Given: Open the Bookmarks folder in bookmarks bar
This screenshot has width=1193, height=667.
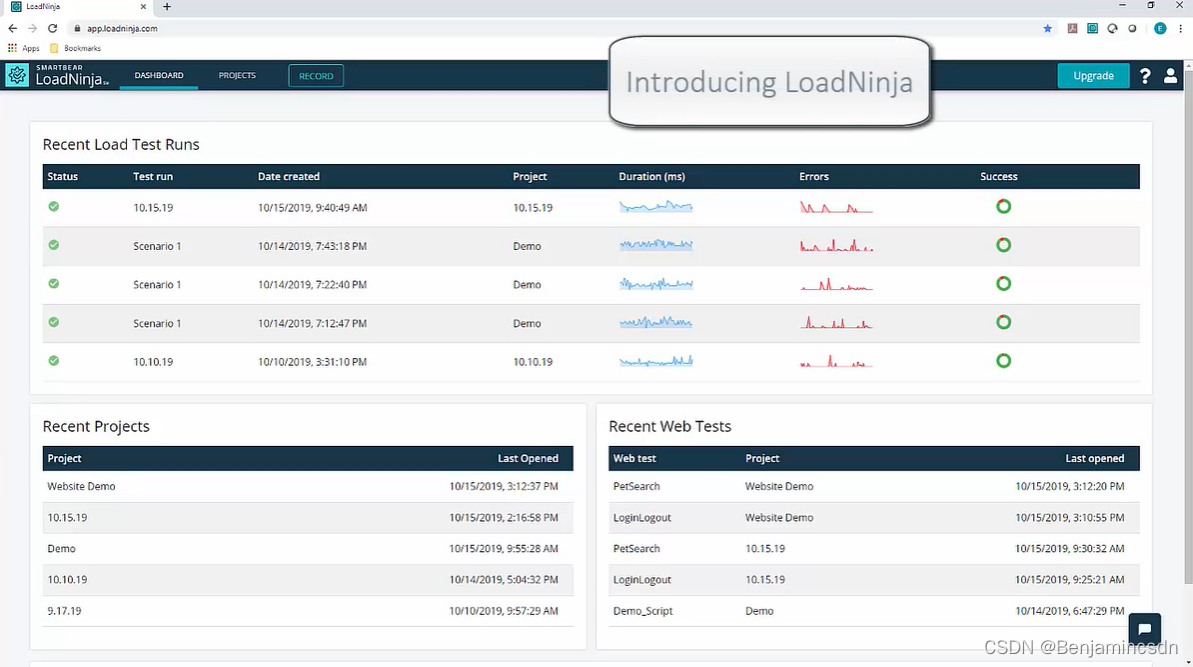Looking at the screenshot, I should click(75, 48).
